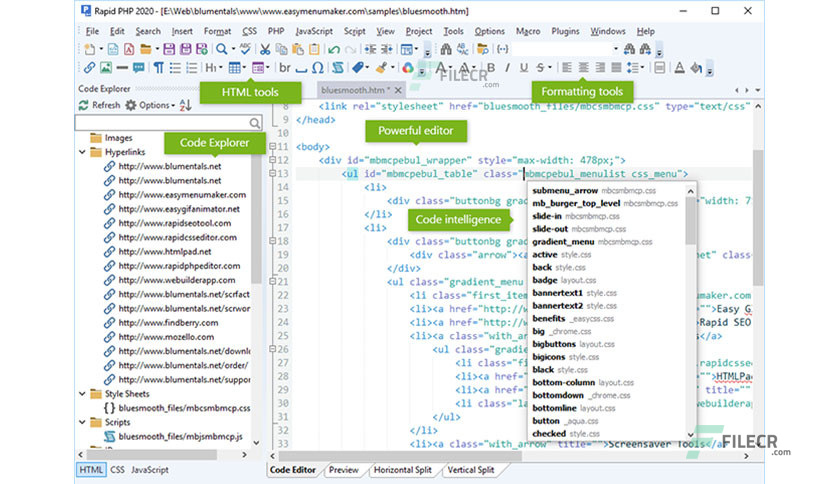836x484 pixels.
Task: Sort Code Explorer items alphabetically
Action: (185, 105)
